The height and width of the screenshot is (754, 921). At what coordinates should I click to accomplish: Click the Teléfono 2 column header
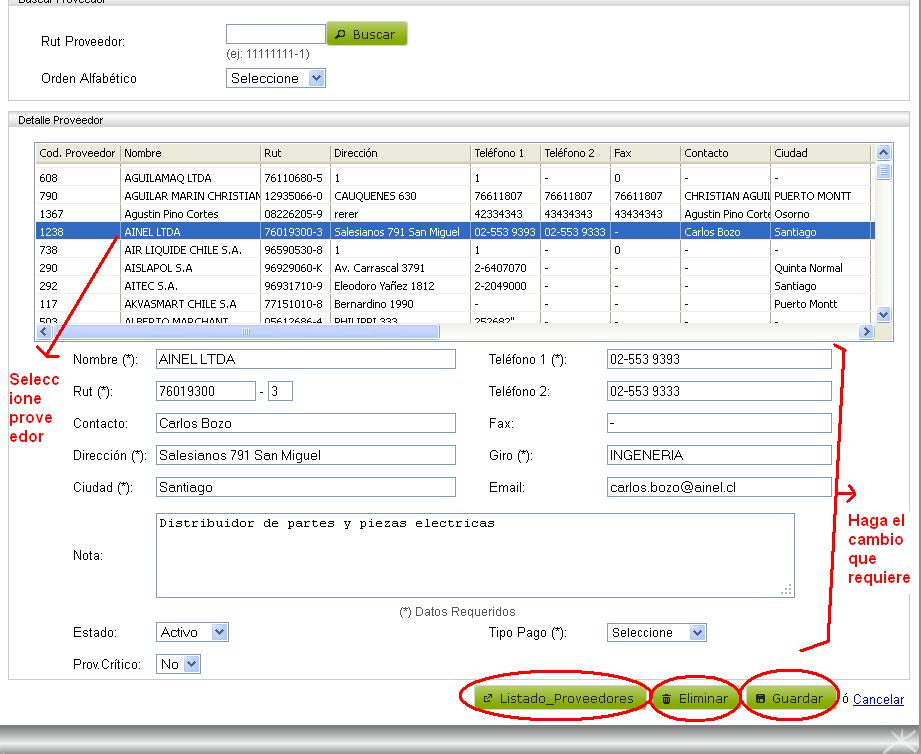575,153
